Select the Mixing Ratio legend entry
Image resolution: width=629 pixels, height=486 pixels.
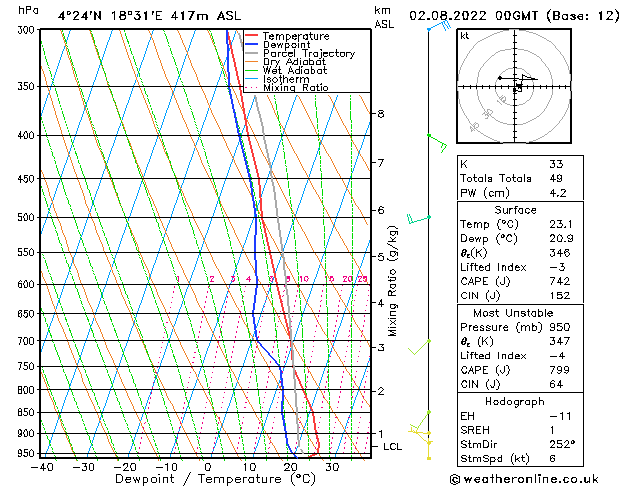click(296, 88)
